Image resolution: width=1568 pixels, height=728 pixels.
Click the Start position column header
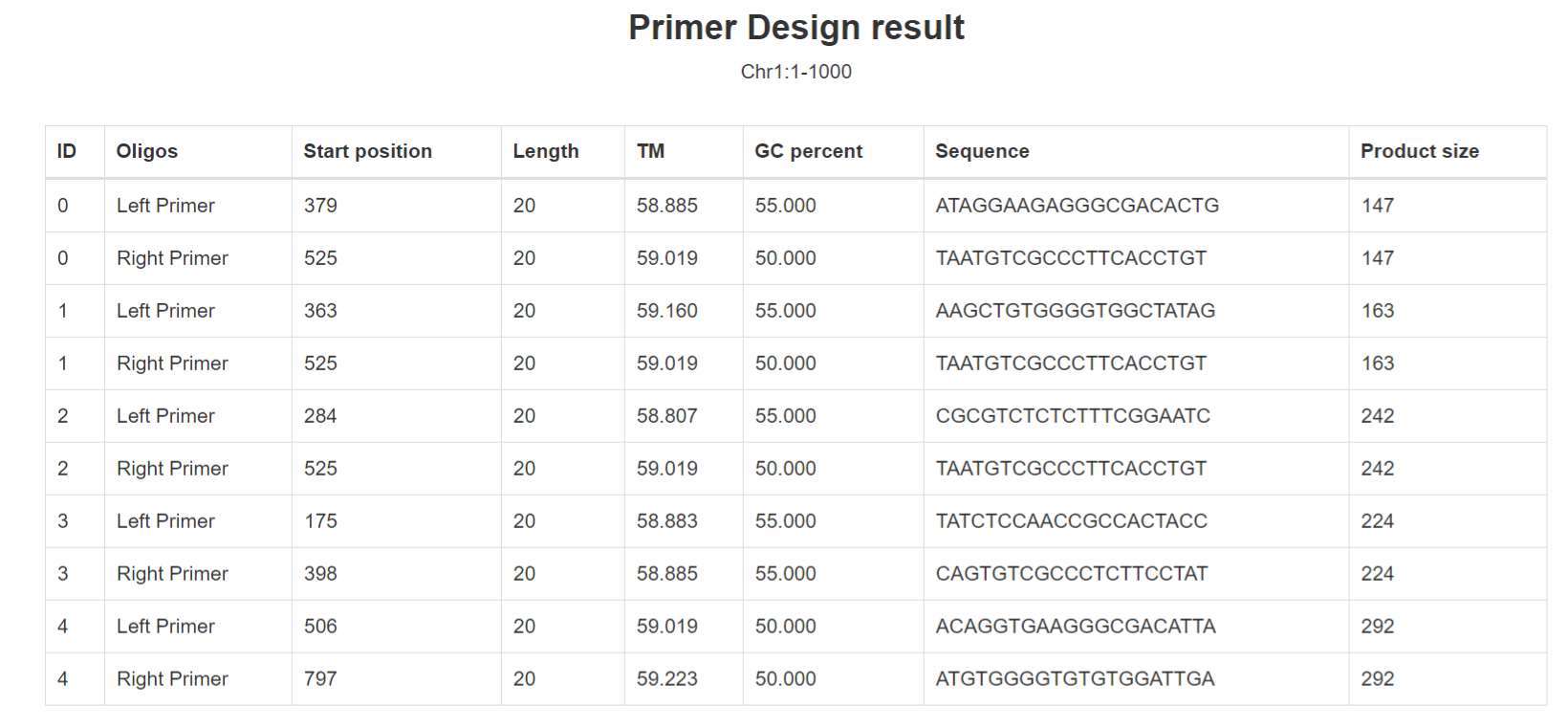click(367, 151)
